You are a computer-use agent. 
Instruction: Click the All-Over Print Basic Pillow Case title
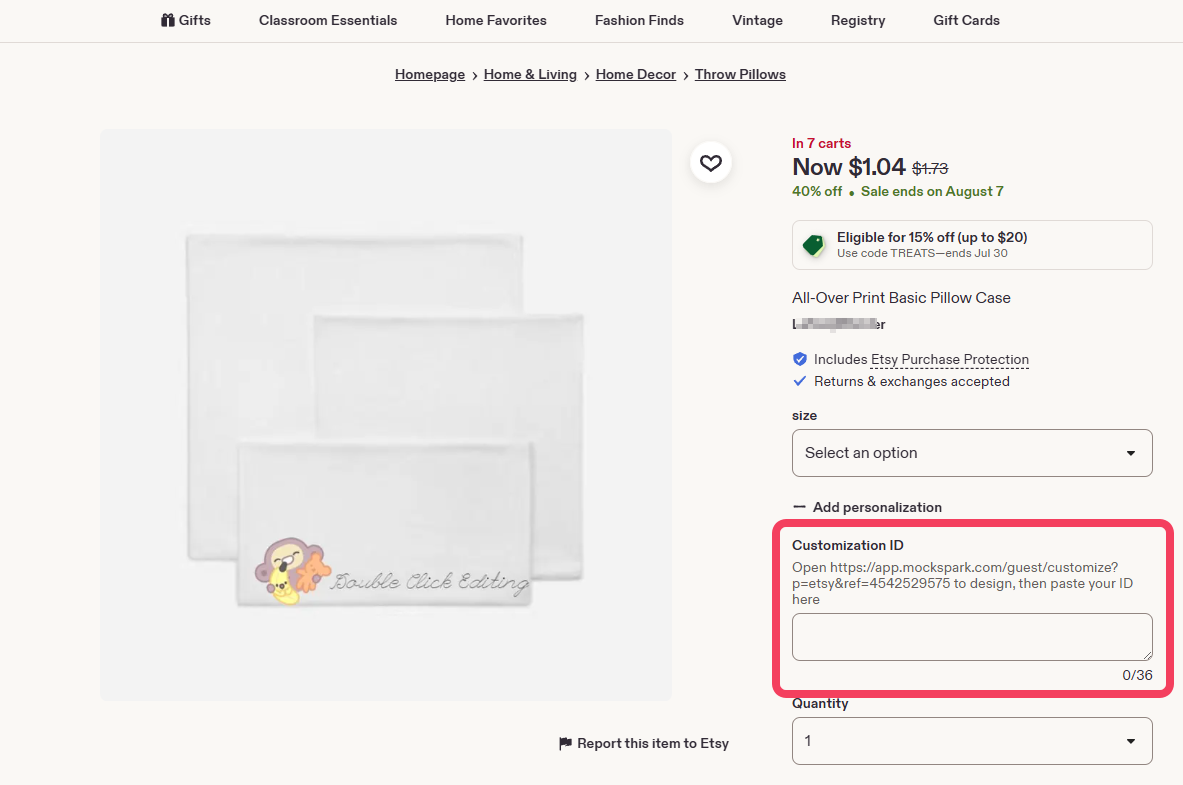tap(901, 297)
